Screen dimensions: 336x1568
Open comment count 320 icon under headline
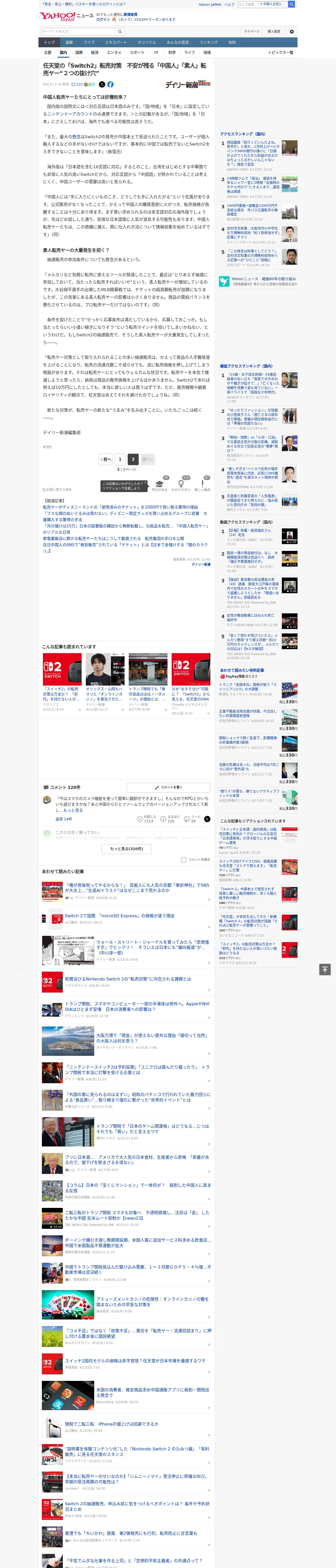[x=77, y=85]
